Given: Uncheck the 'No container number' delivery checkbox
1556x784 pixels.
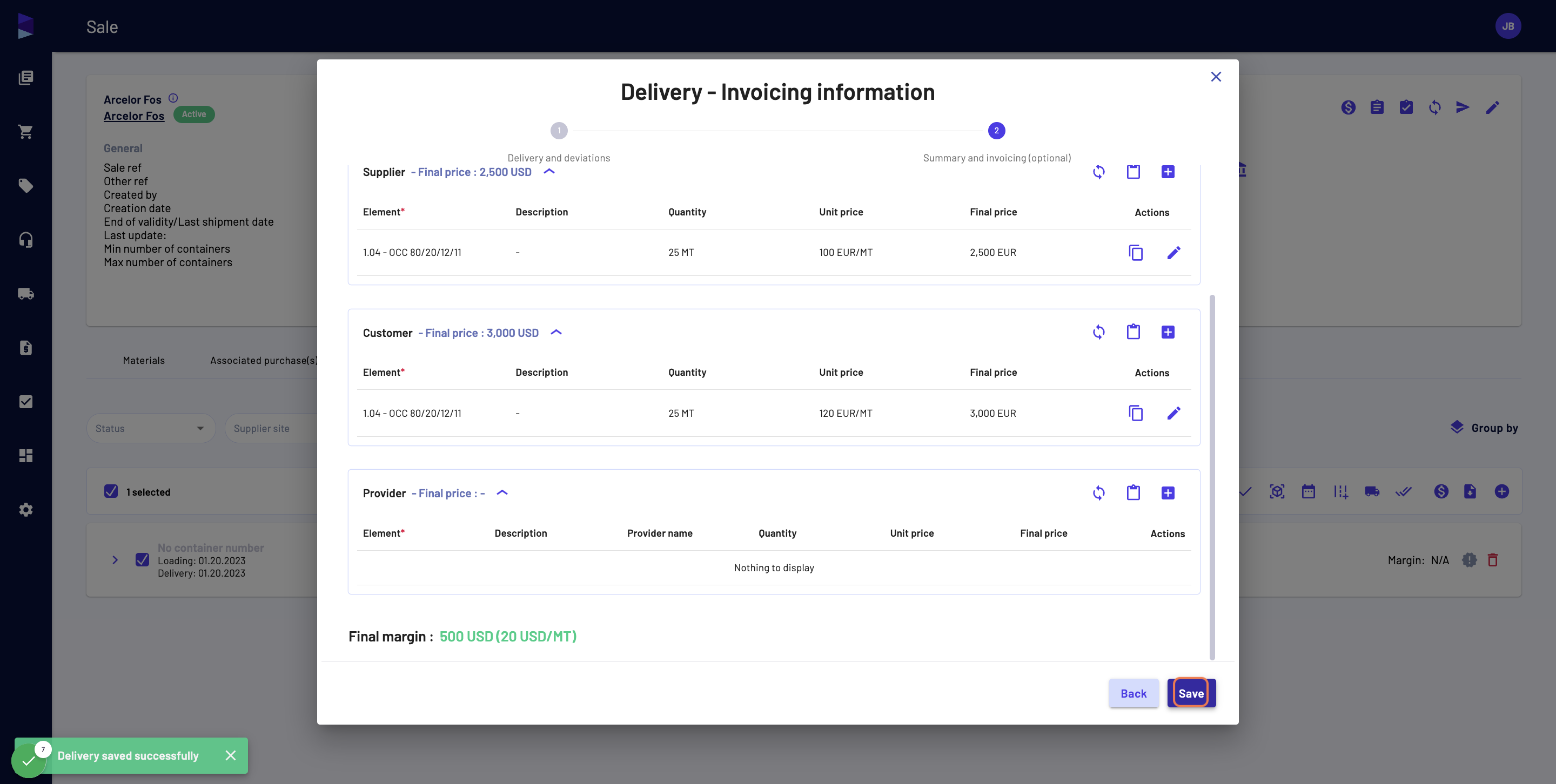Looking at the screenshot, I should tap(142, 559).
